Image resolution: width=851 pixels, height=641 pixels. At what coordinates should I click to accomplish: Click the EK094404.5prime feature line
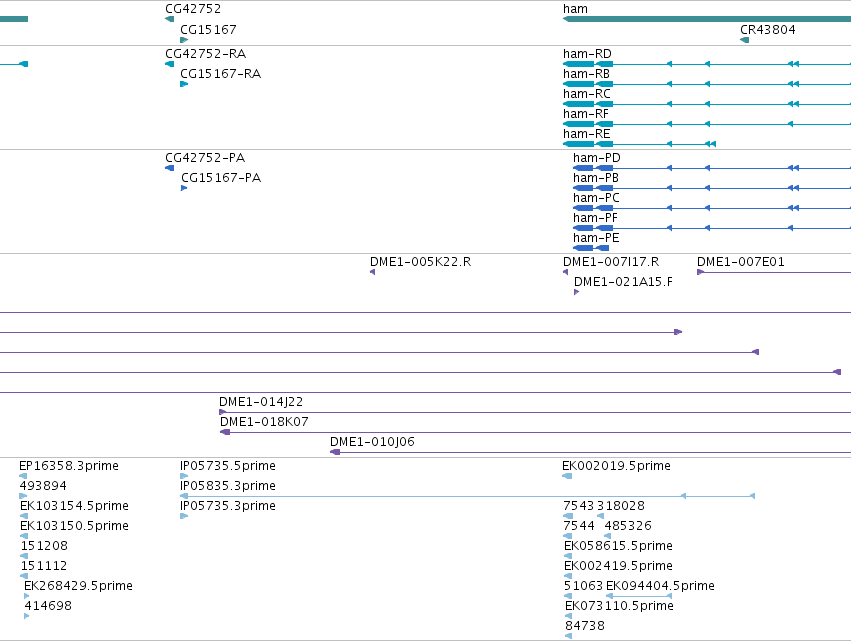pos(639,596)
